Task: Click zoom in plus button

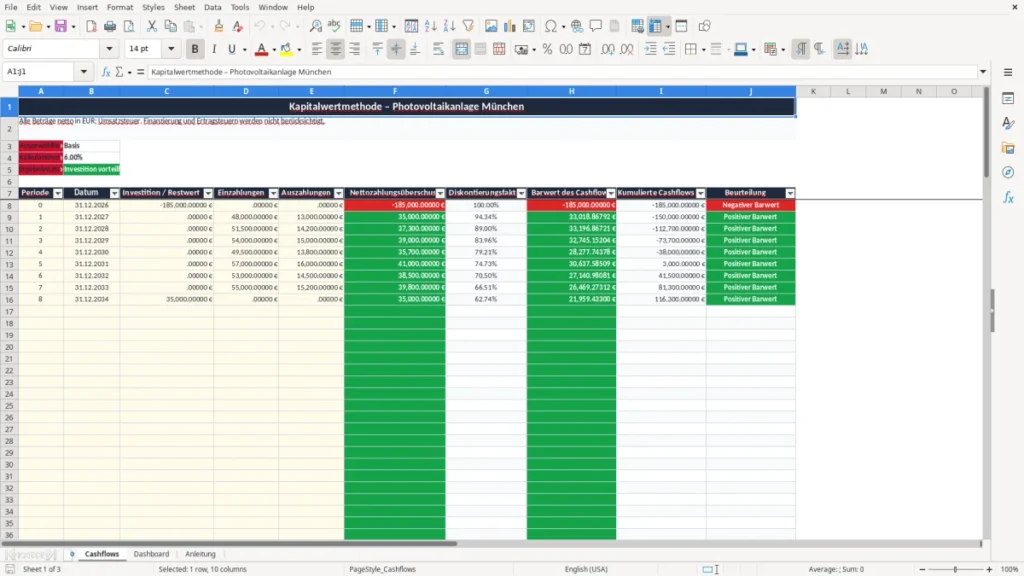Action: tap(989, 569)
